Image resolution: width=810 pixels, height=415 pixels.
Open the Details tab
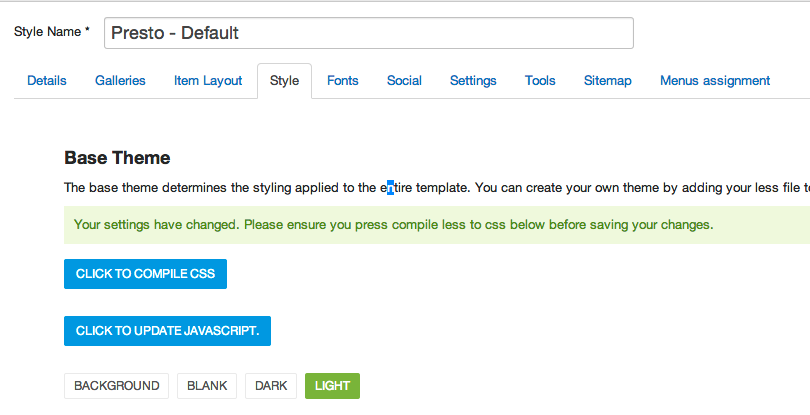46,81
